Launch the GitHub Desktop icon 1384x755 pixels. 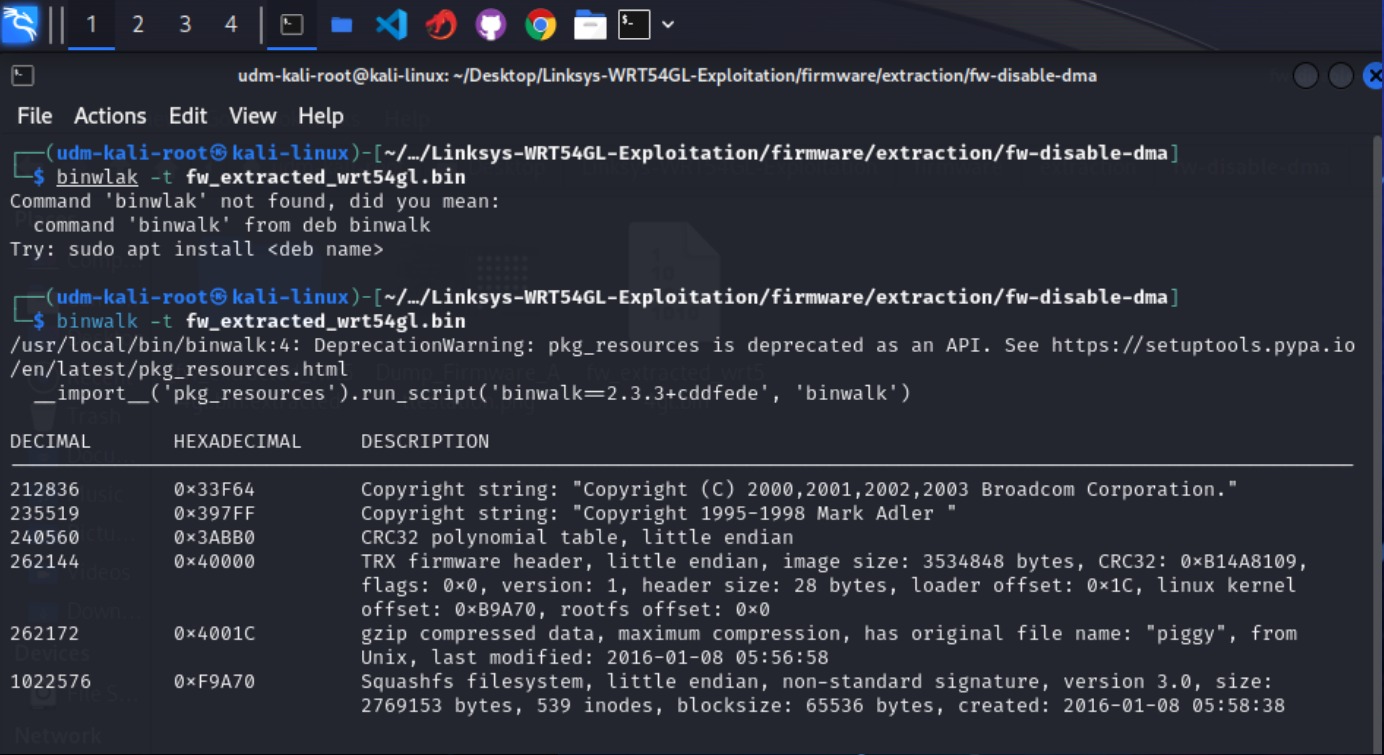490,24
